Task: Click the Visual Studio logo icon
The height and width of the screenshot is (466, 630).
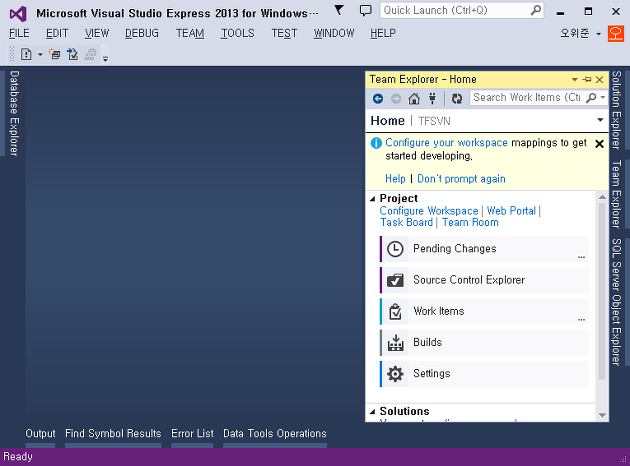Action: click(x=18, y=14)
